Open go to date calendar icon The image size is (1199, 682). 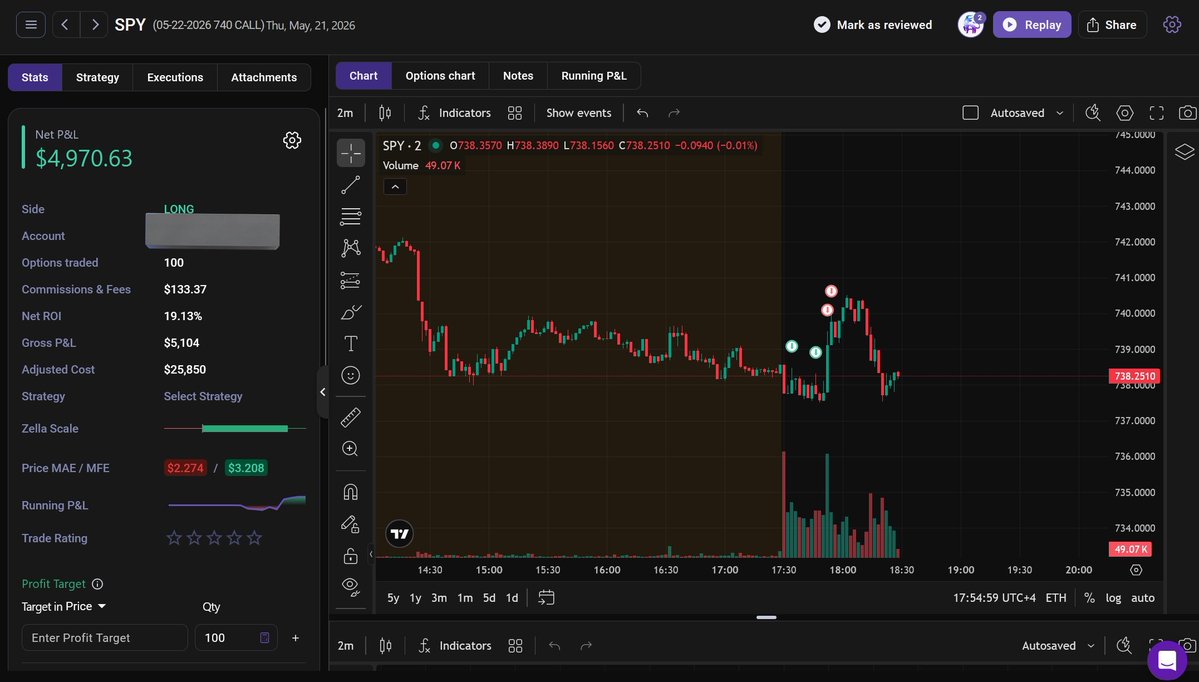[x=546, y=598]
